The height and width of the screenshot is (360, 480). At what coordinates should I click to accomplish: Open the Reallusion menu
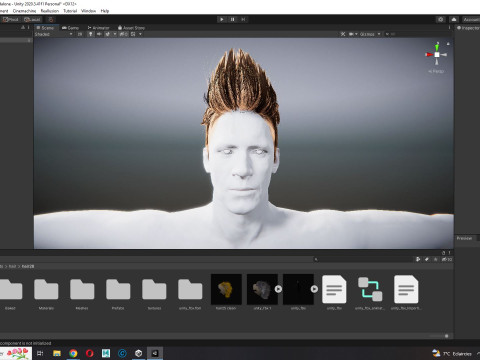49,11
